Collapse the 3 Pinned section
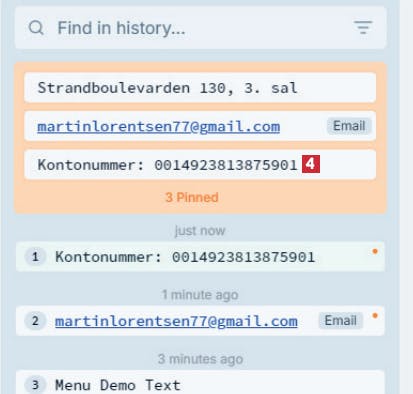 click(x=192, y=197)
